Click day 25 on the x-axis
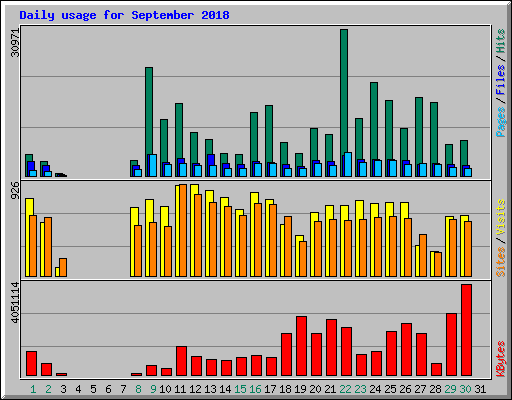 click(x=390, y=389)
